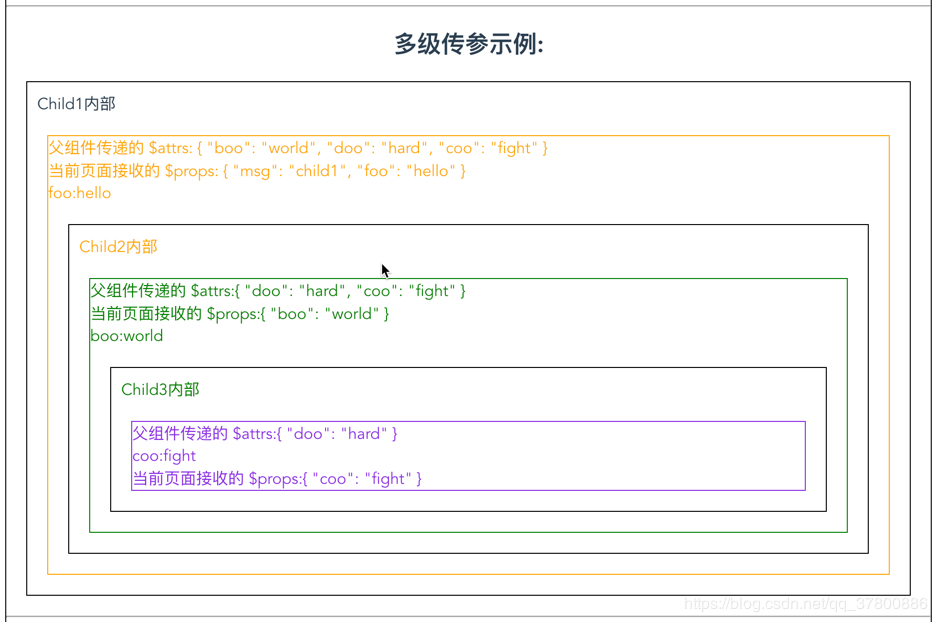Select the Child3内部 label
The image size is (937, 622).
tap(161, 389)
